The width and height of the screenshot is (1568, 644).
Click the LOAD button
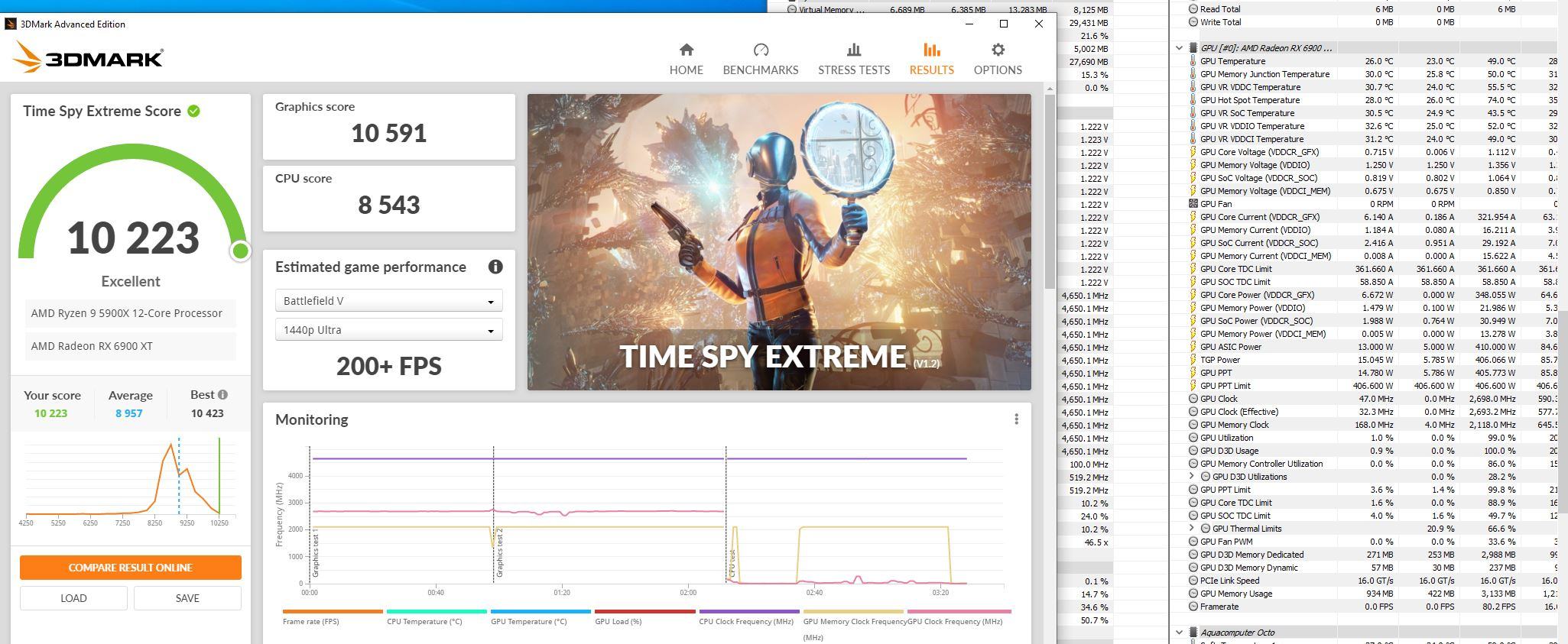(73, 598)
